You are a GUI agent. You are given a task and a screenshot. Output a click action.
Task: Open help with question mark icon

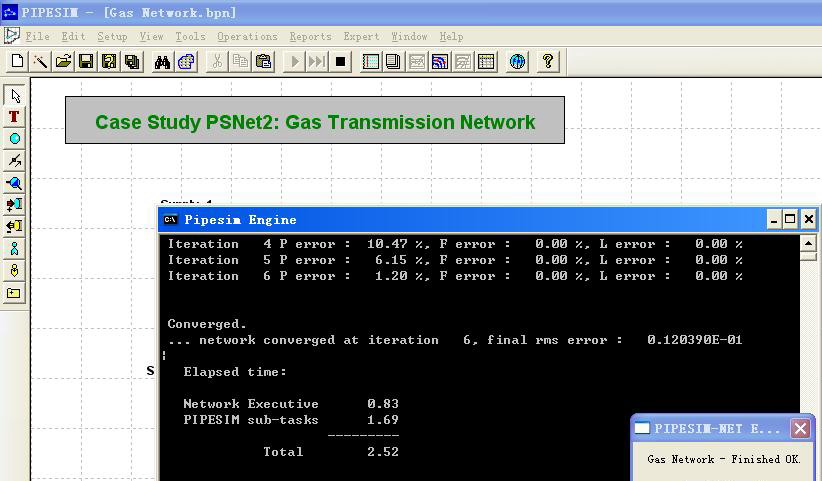548,62
